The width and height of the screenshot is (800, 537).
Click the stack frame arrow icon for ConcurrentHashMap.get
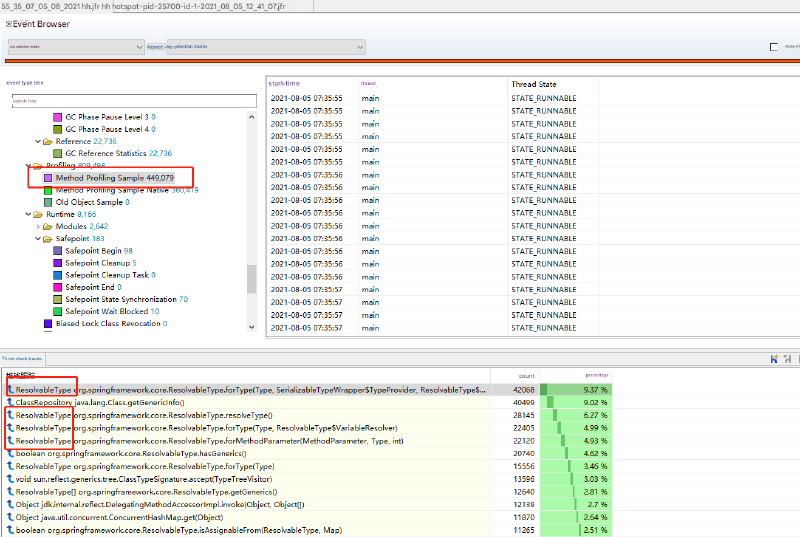point(10,518)
